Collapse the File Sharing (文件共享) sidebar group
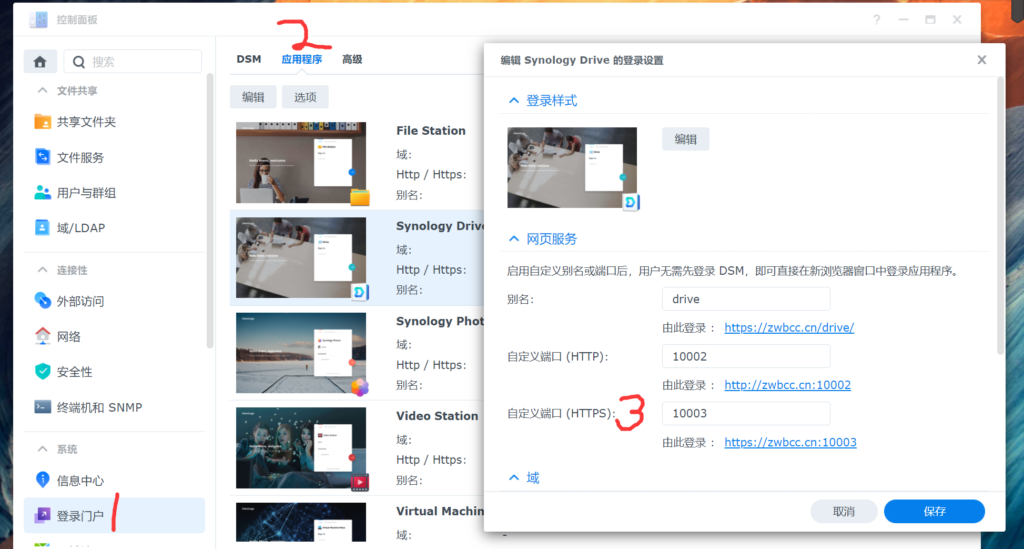This screenshot has width=1024, height=549. 42,91
